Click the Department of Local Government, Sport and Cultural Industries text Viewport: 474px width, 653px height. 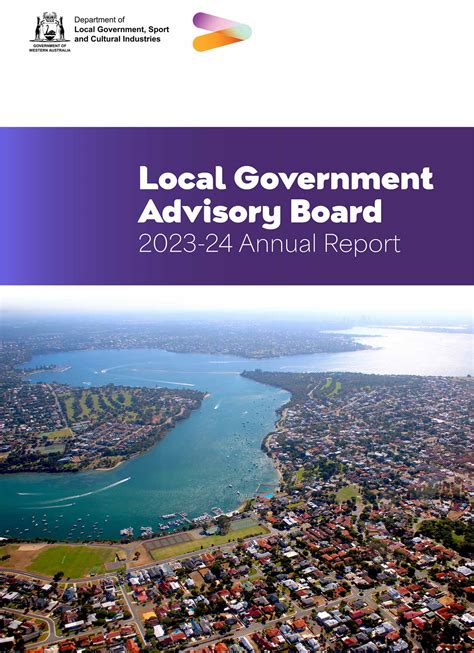(122, 29)
